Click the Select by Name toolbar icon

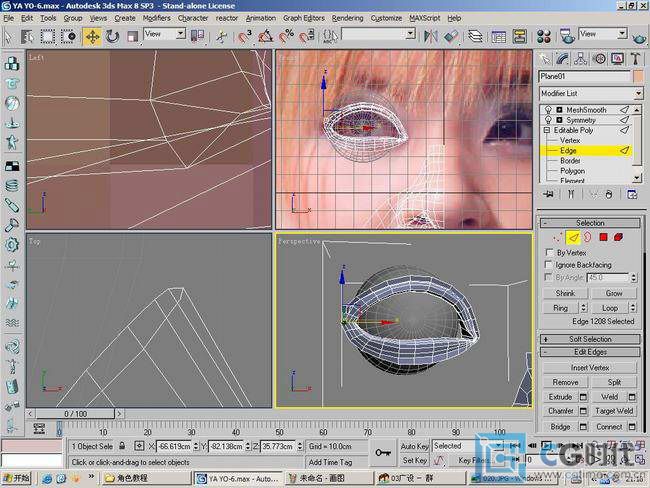tap(27, 36)
